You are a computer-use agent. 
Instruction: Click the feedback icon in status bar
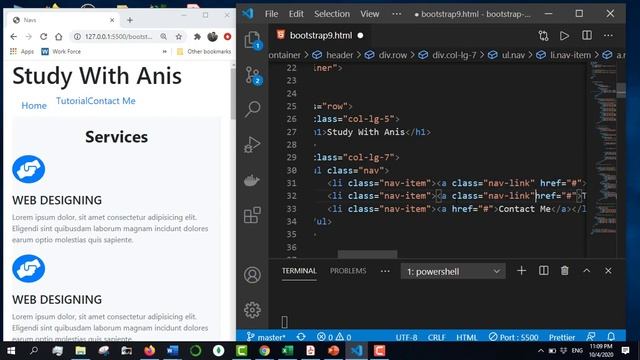[x=590, y=336]
